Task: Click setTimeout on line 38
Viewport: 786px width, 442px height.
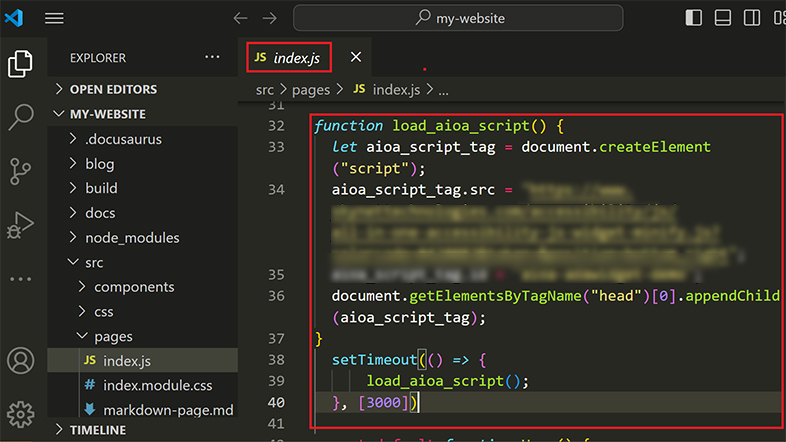Action: [374, 360]
